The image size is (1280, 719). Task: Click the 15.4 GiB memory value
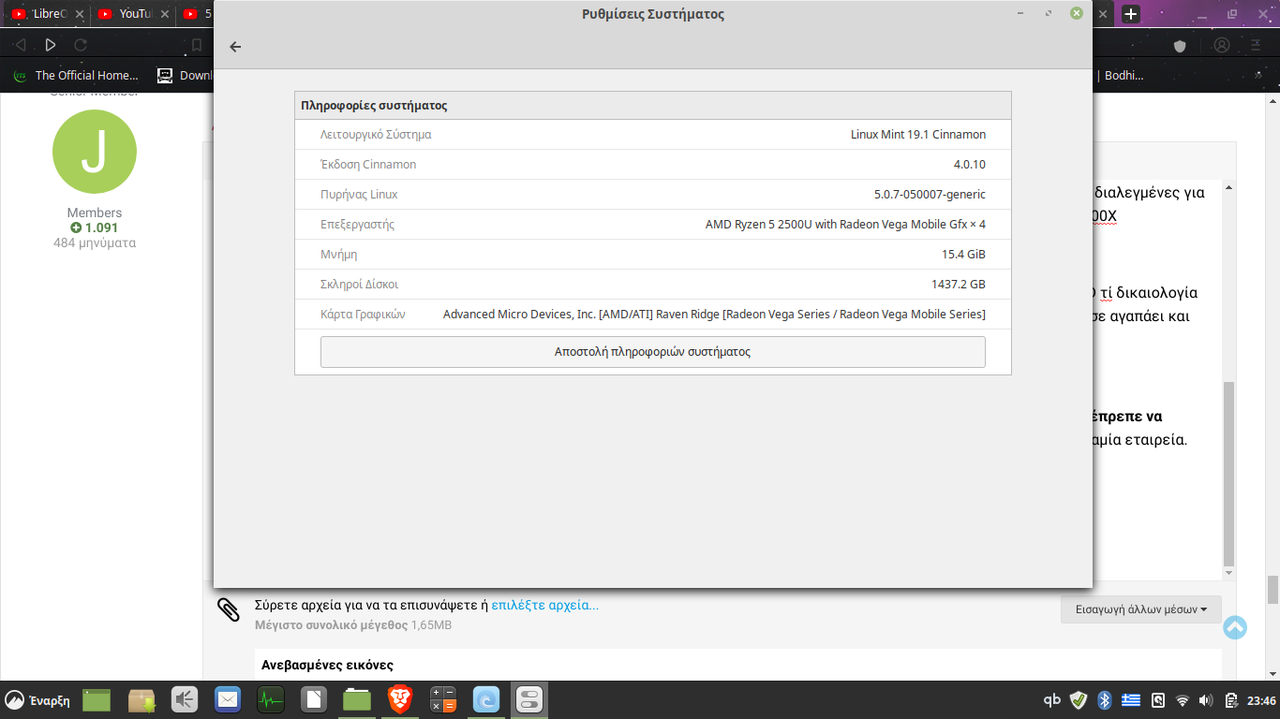[963, 254]
